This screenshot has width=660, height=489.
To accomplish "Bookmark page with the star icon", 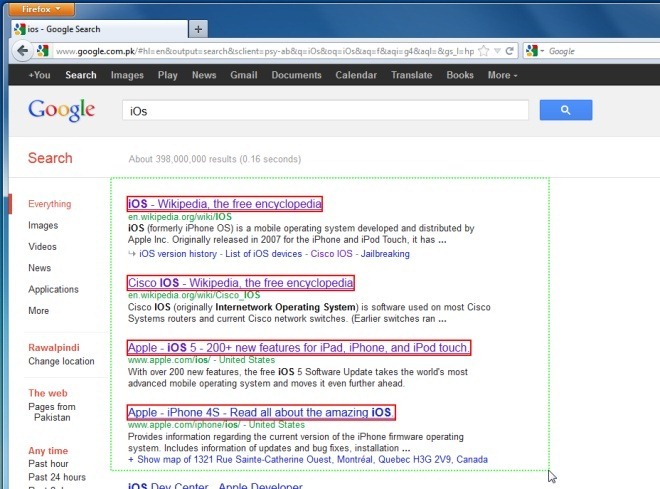I will 484,51.
